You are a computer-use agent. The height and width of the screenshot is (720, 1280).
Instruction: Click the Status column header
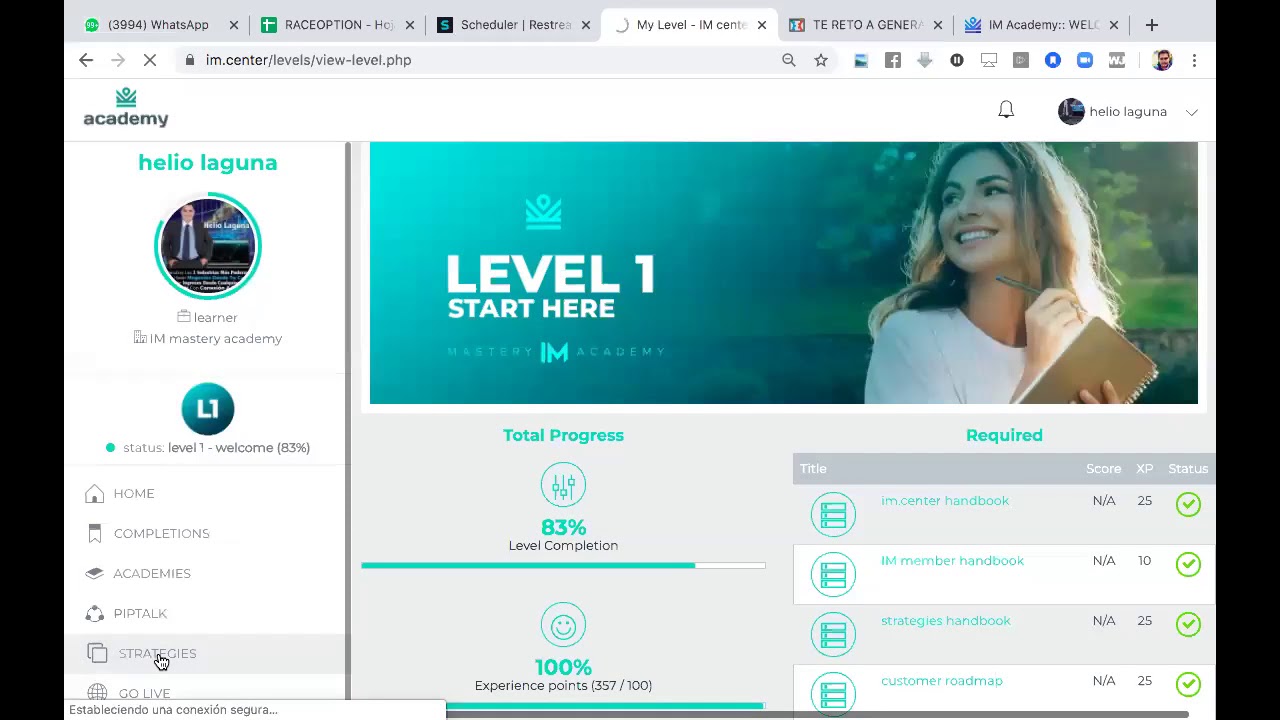[x=1188, y=469]
